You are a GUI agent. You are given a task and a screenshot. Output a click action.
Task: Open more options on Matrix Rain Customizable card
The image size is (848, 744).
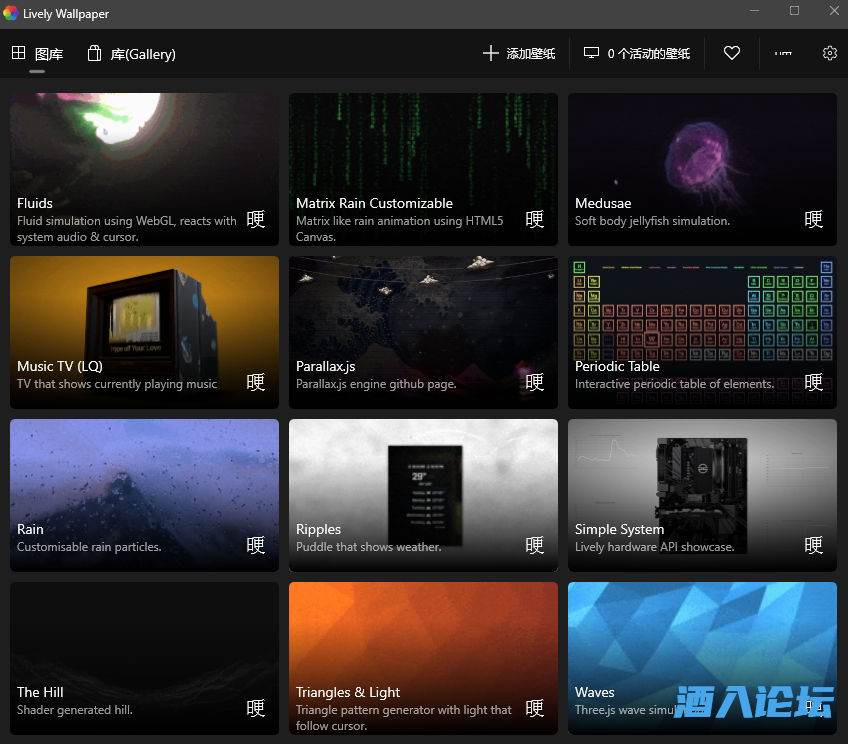[x=535, y=219]
